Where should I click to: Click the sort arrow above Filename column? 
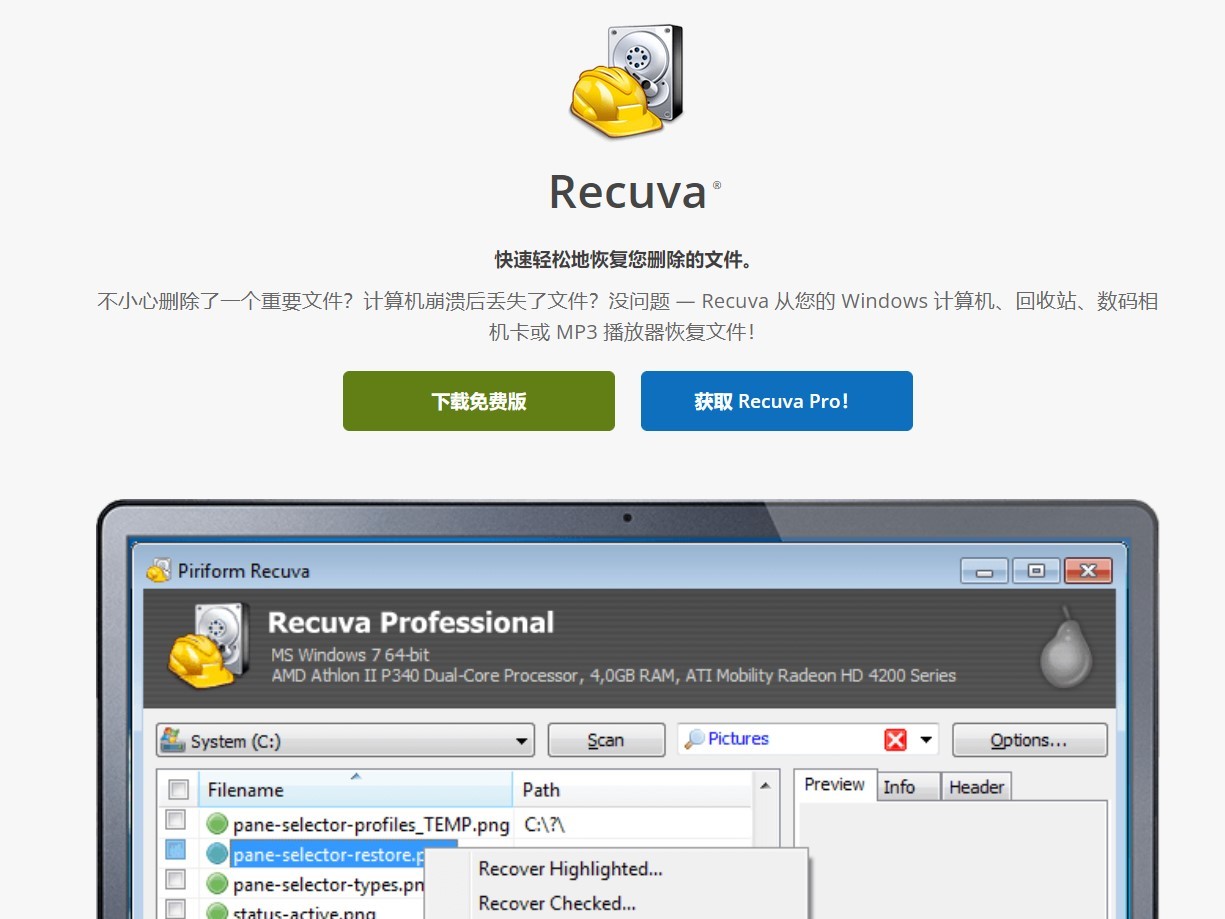coord(355,776)
